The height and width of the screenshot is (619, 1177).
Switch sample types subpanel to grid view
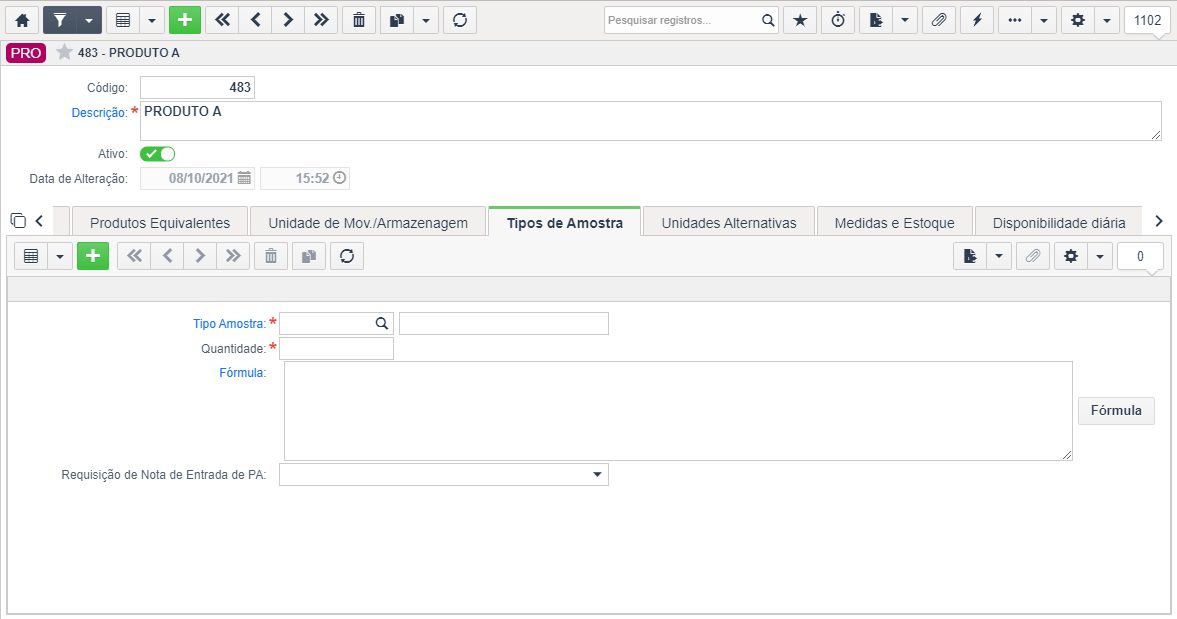click(31, 256)
